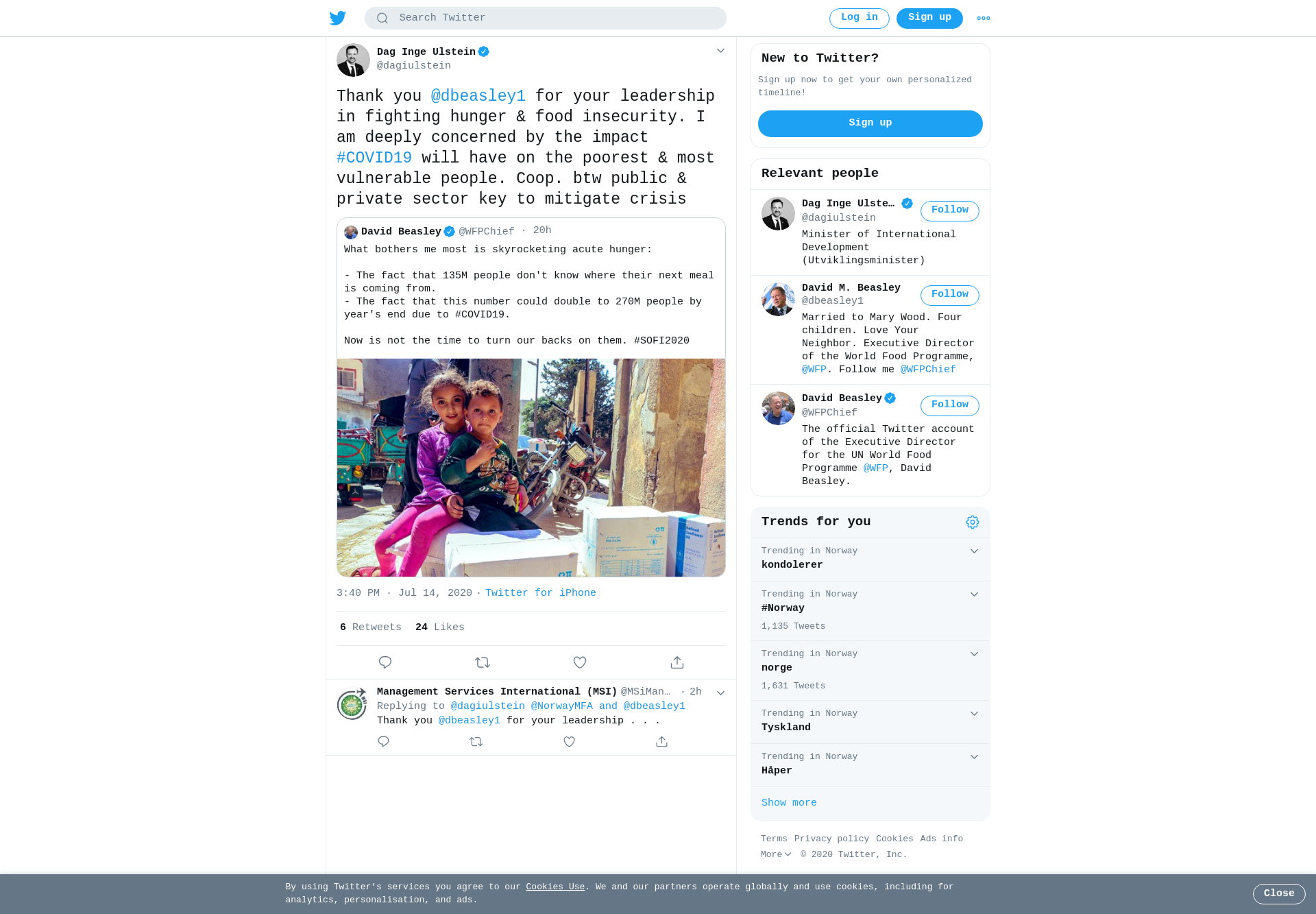Image resolution: width=1316 pixels, height=914 pixels.
Task: Reply to Dag Inge Ulstein's tweet
Action: (385, 662)
